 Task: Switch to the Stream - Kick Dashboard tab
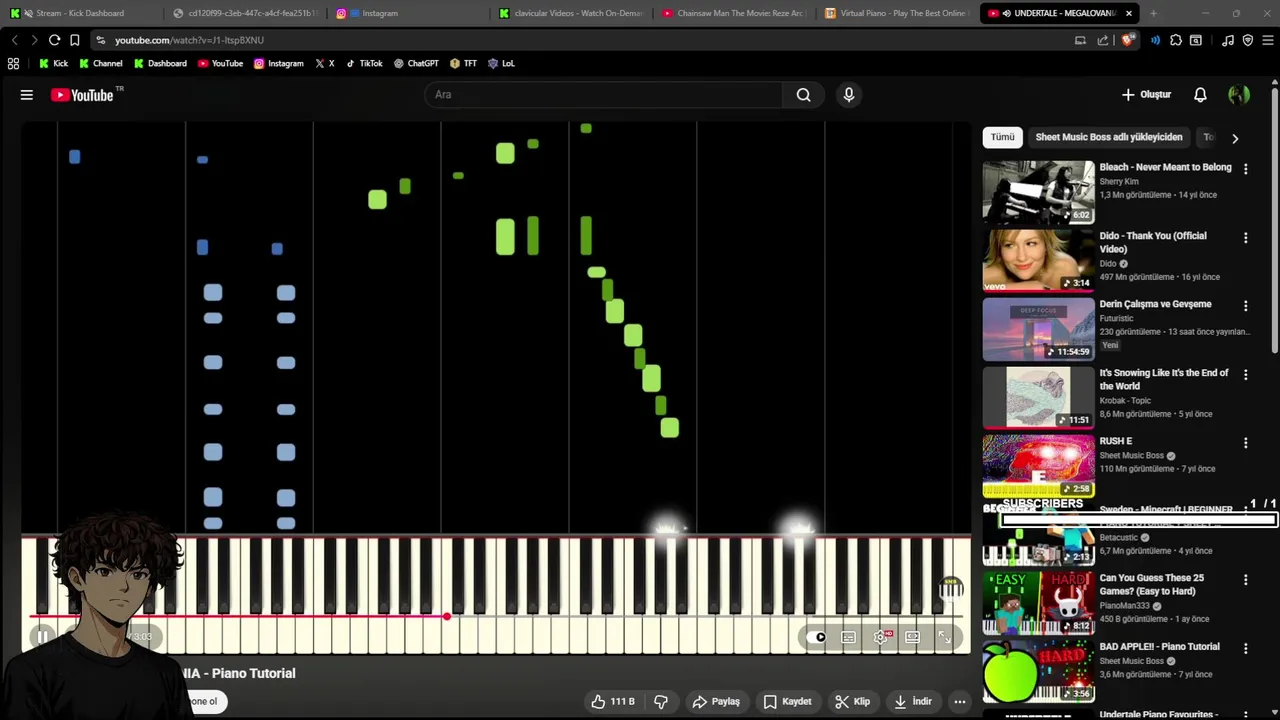point(80,13)
